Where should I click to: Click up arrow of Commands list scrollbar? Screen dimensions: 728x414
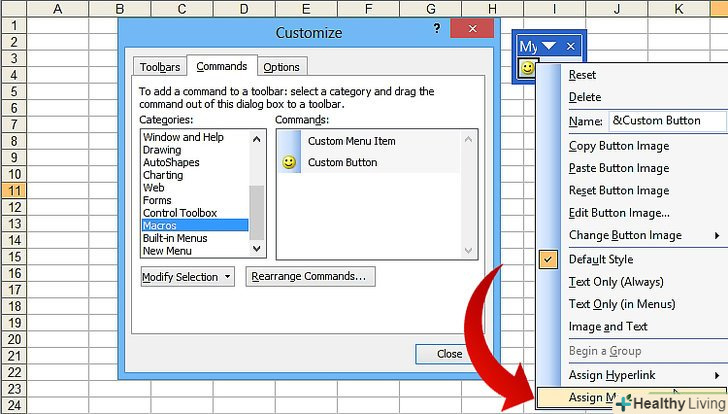coord(468,139)
